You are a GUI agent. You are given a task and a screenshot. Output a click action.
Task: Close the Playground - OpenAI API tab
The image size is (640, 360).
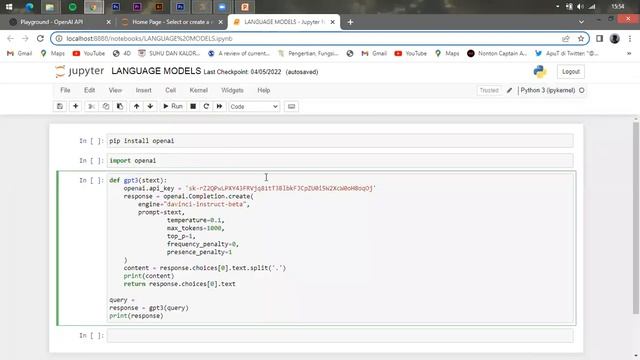pos(108,22)
